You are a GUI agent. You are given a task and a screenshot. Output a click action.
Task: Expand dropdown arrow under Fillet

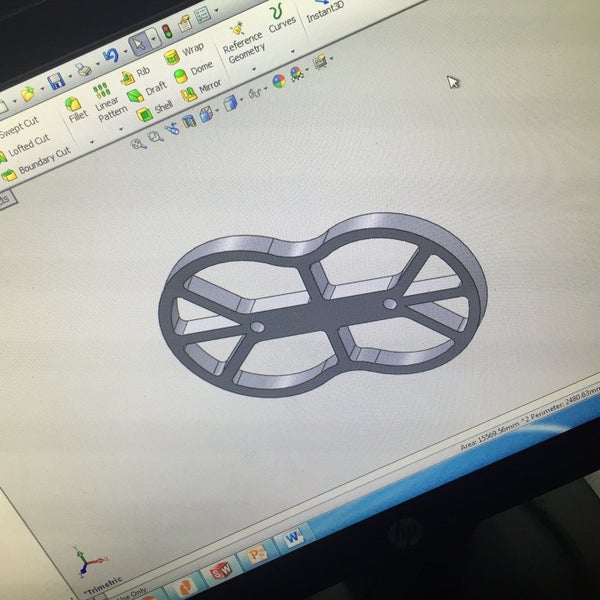point(92,142)
